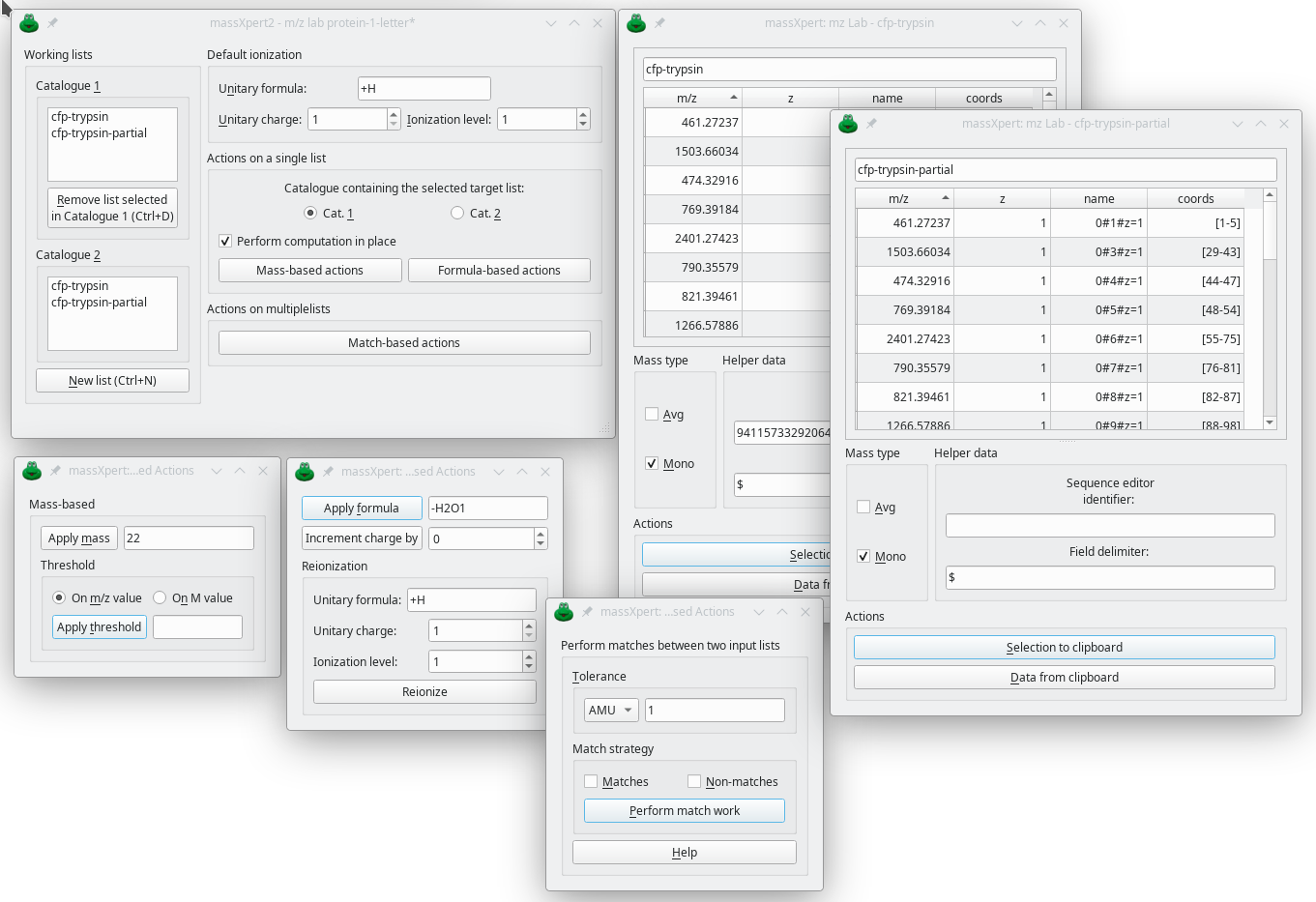Open AMU tolerance unit dropdown
1316x902 pixels.
click(x=611, y=710)
